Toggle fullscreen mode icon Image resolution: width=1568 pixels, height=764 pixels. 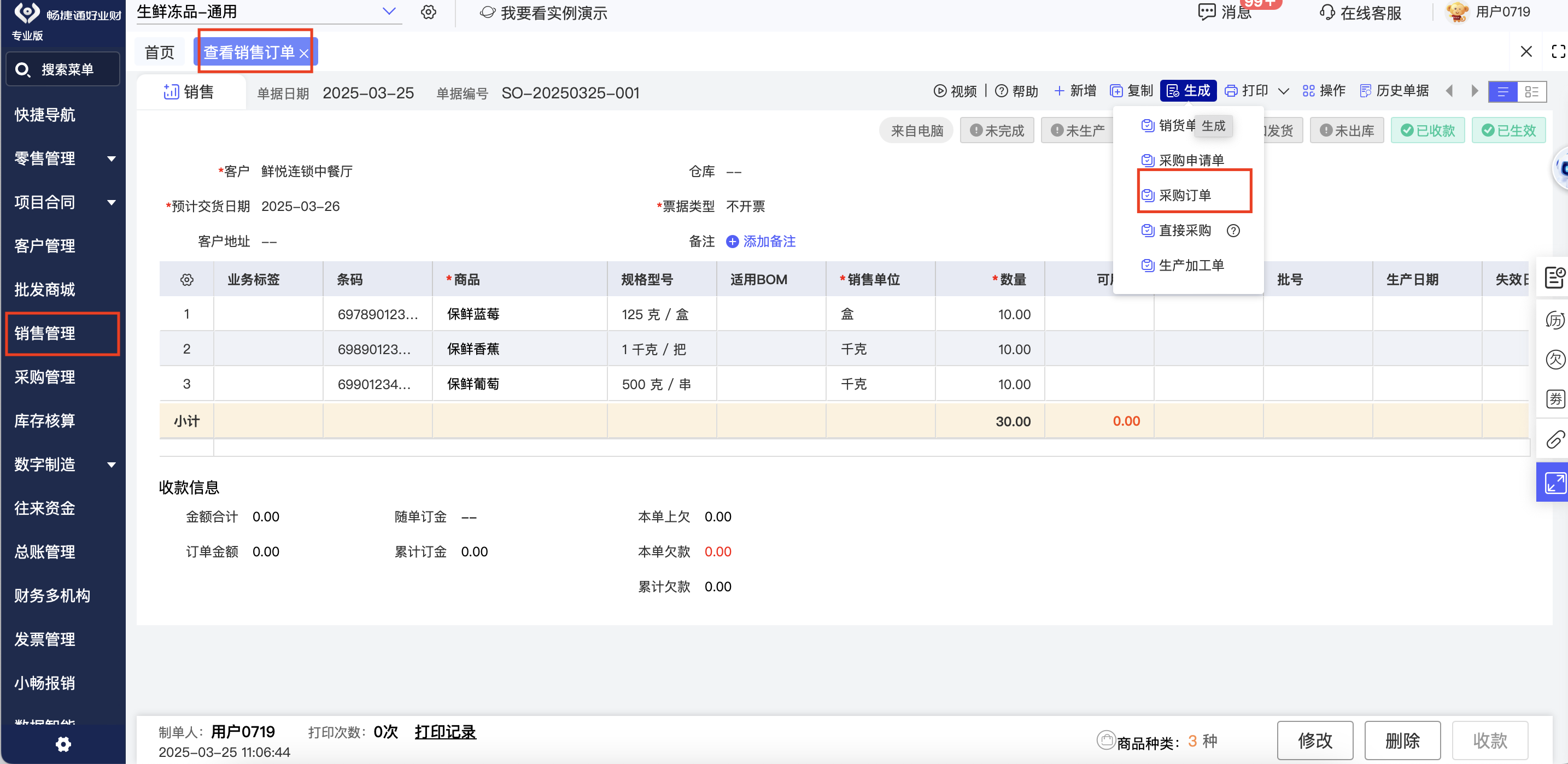1558,52
